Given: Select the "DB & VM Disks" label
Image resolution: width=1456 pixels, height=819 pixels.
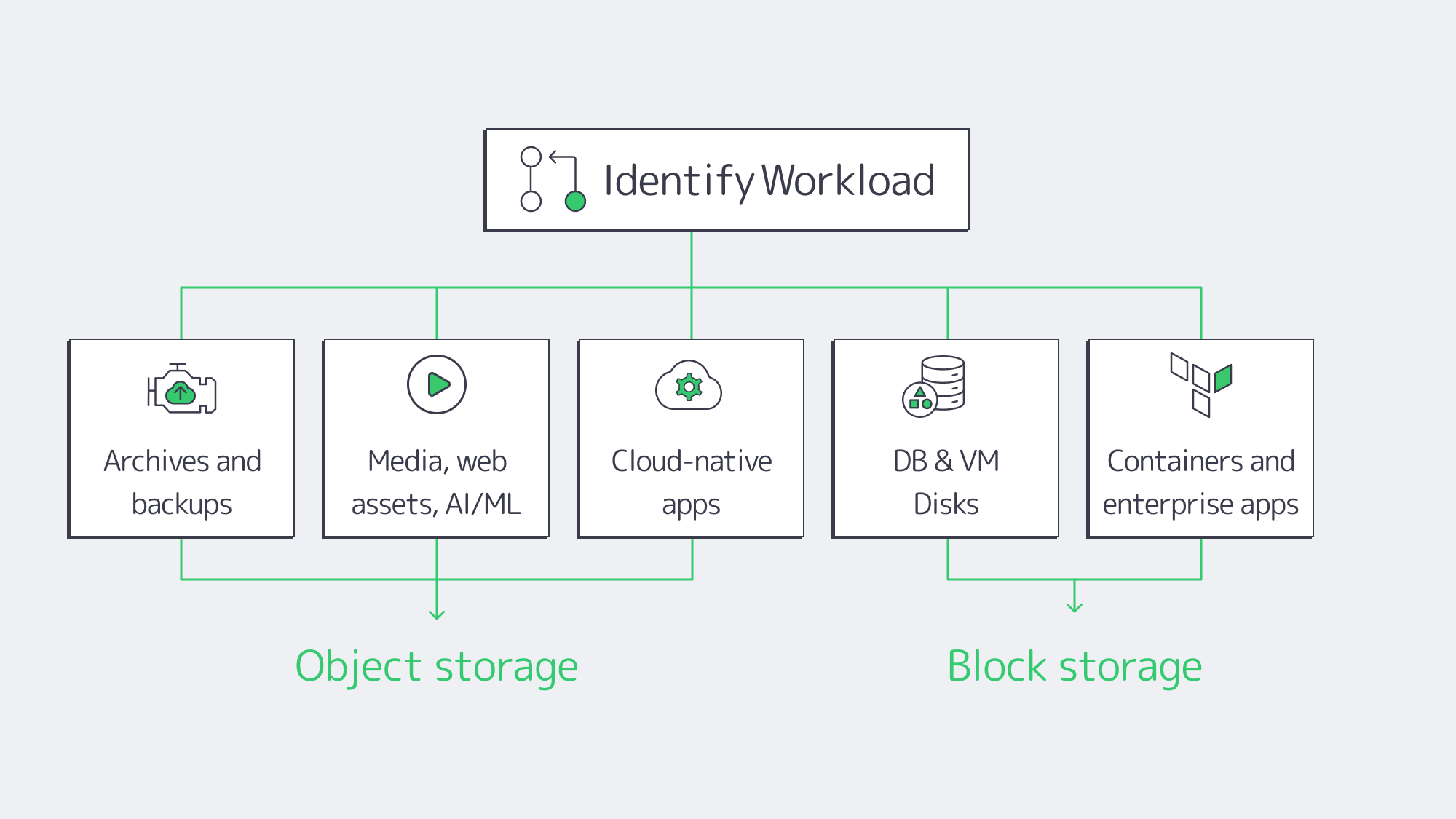Looking at the screenshot, I should coord(946,483).
